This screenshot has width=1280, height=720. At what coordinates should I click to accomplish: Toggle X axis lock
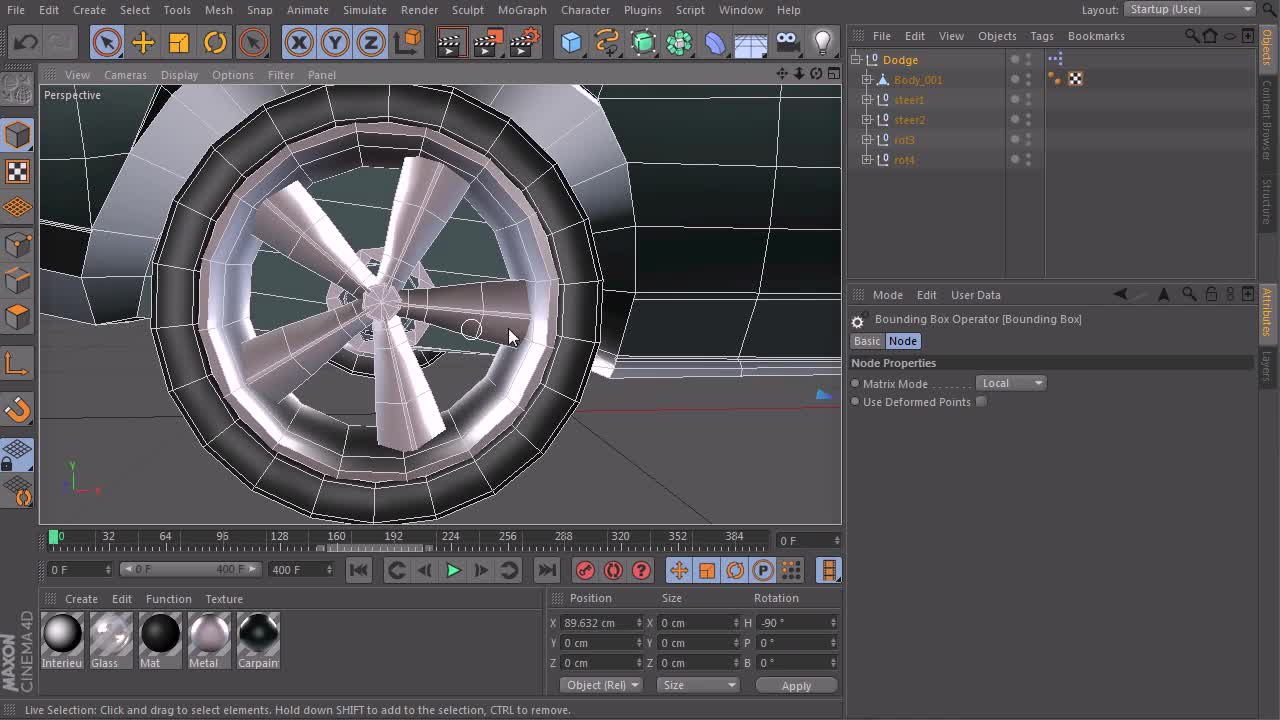coord(298,42)
